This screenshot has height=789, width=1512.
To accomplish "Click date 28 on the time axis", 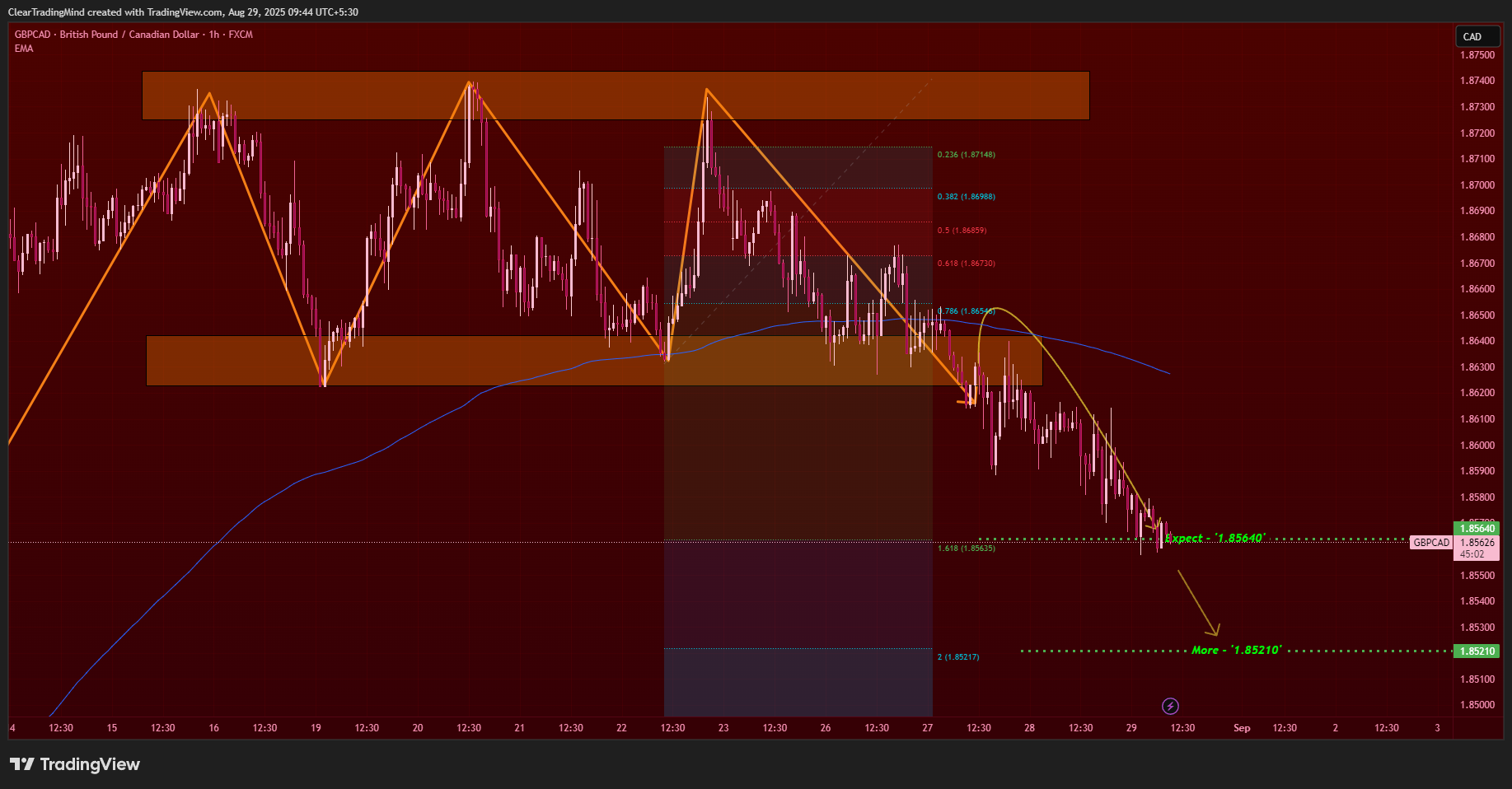I will [x=1029, y=728].
